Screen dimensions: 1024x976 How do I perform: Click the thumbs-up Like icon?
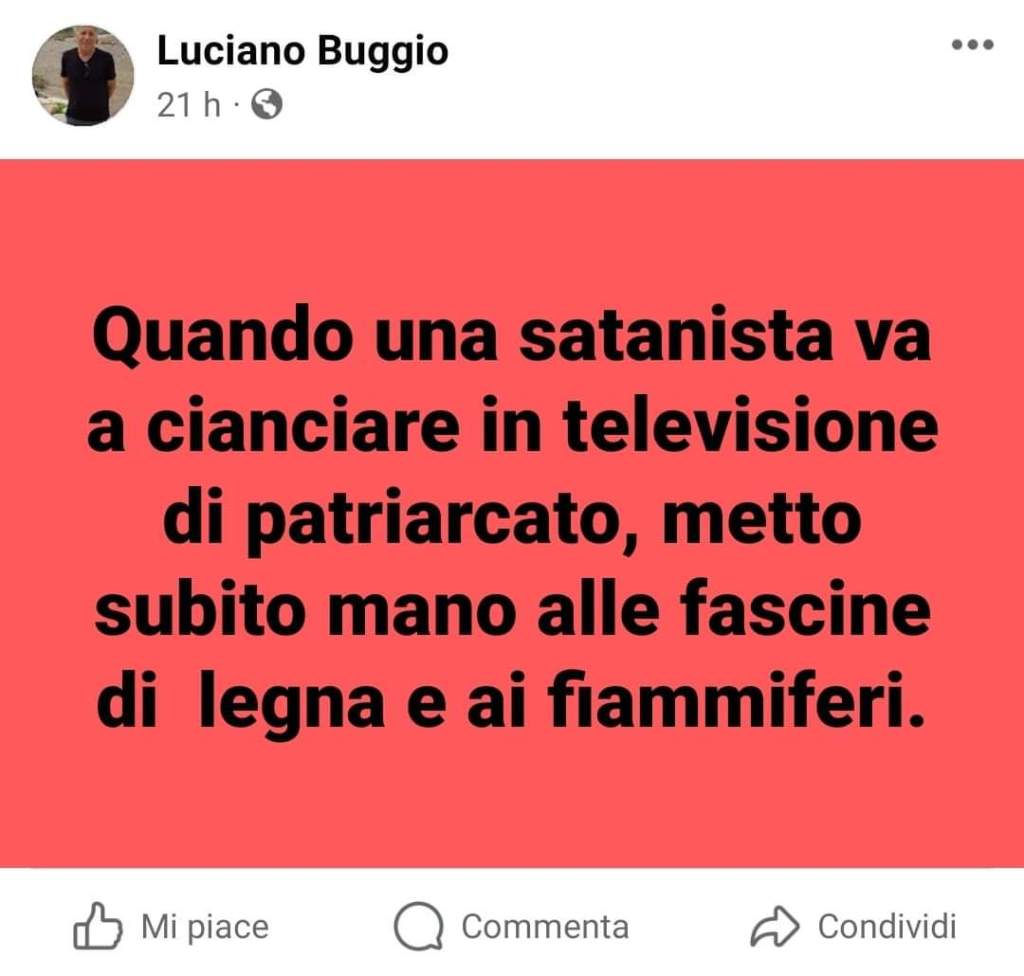pyautogui.click(x=97, y=926)
